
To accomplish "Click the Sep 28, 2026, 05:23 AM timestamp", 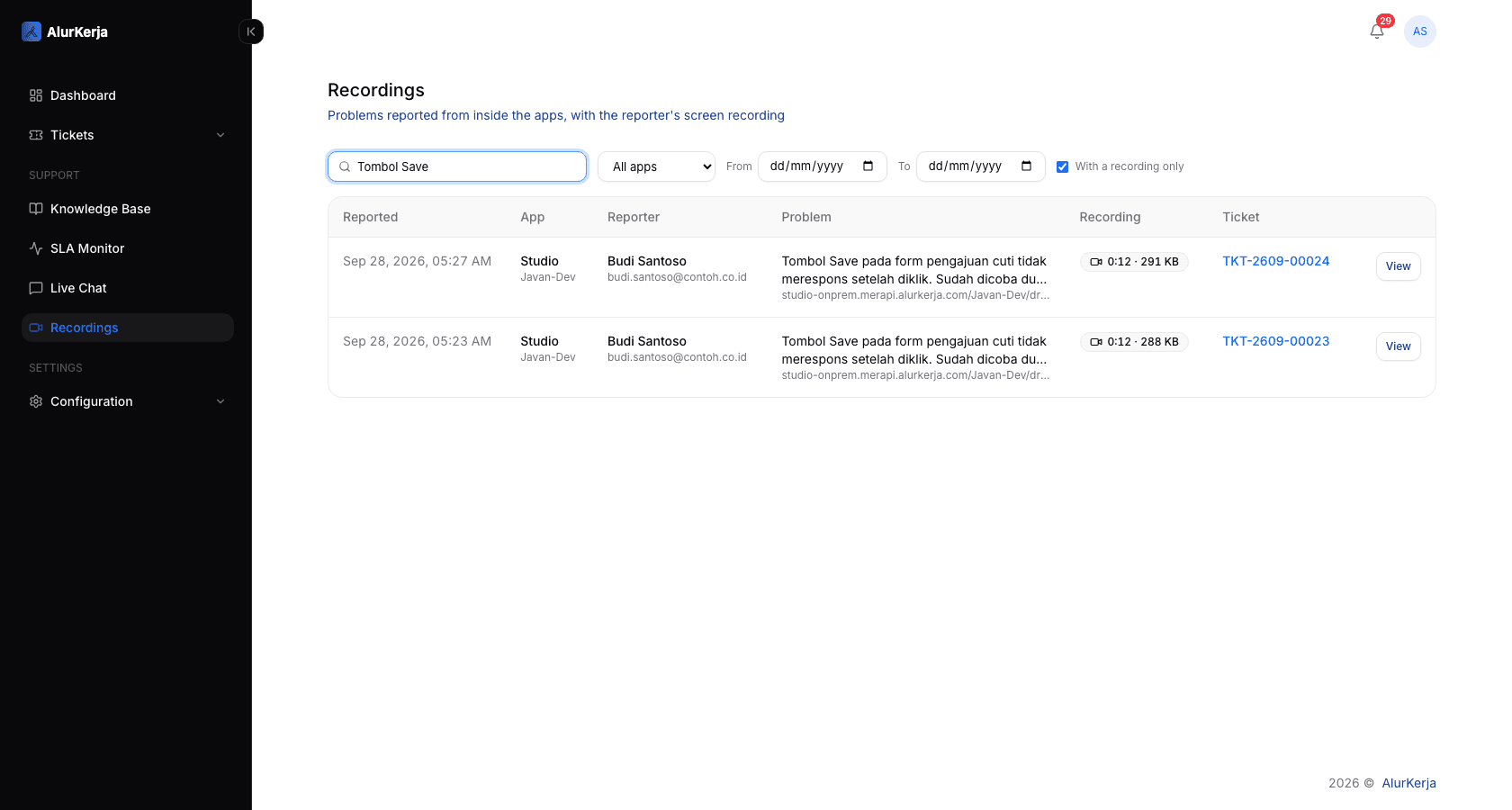I will coord(418,341).
